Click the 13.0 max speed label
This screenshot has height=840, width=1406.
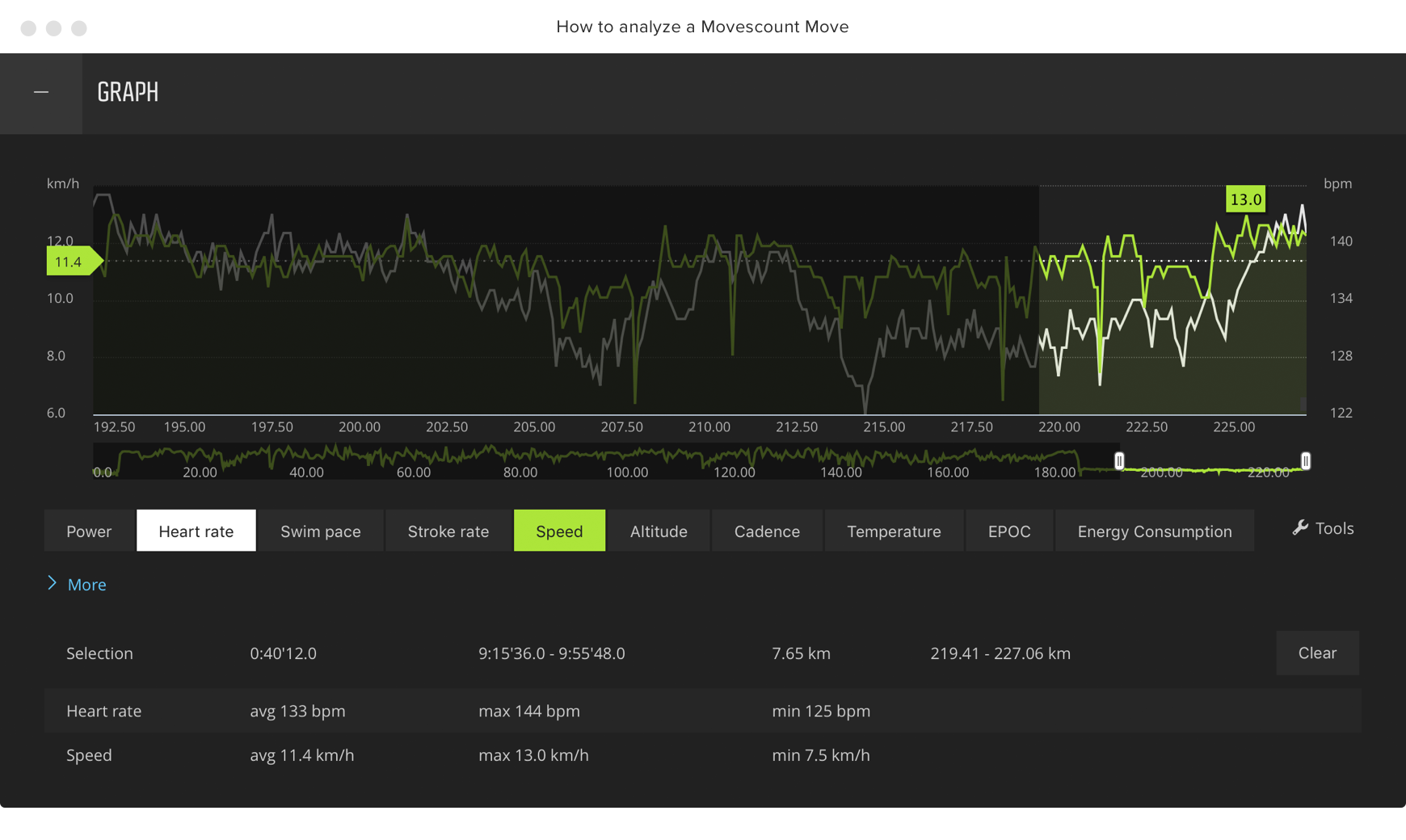1245,199
